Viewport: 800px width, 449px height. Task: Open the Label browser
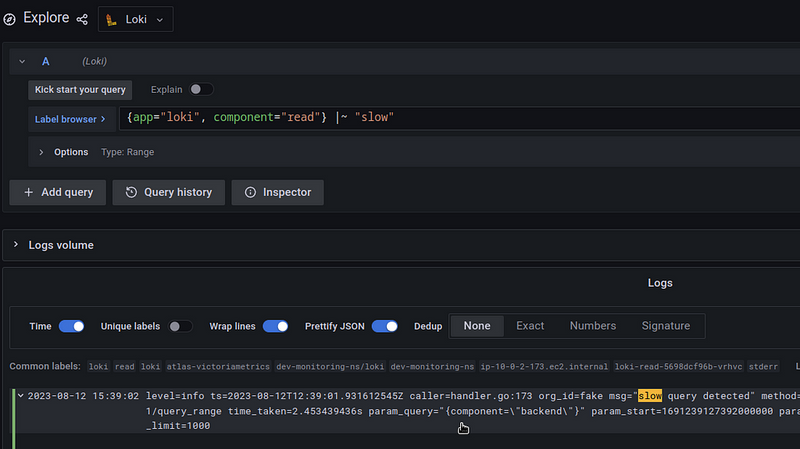(70, 119)
